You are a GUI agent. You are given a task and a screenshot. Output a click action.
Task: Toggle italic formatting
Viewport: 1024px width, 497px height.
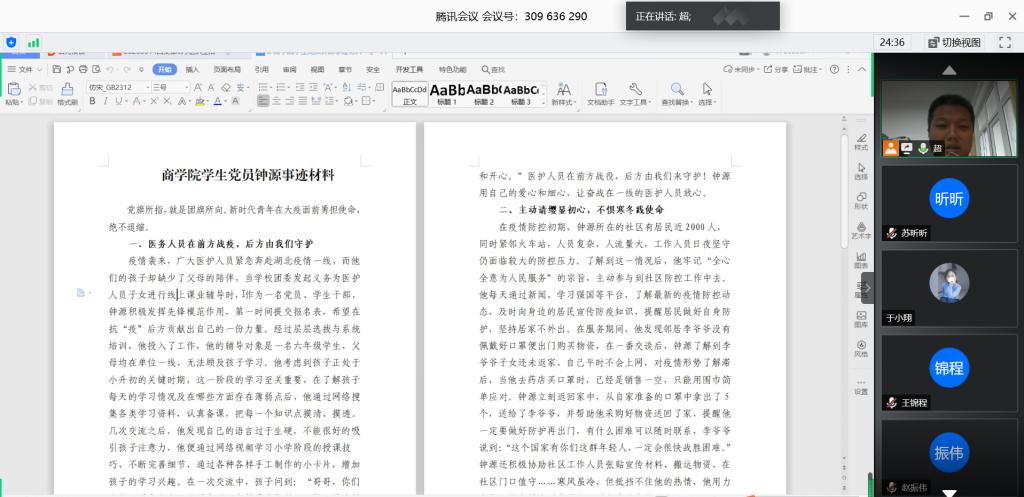click(x=106, y=101)
